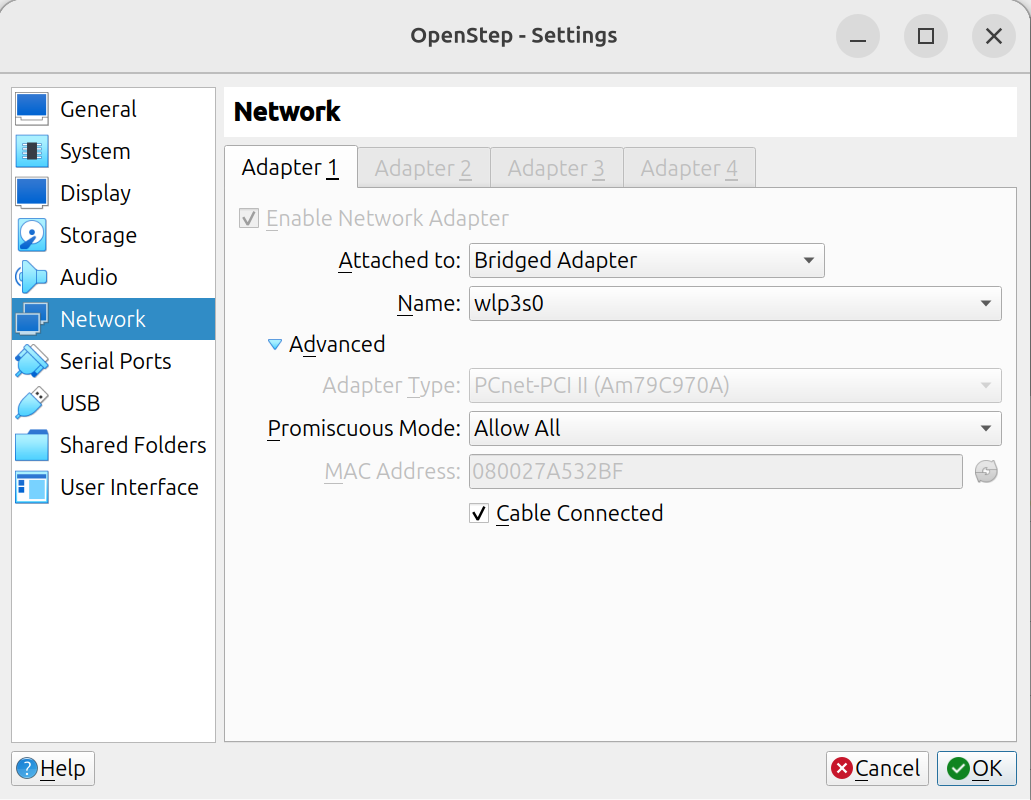Image resolution: width=1031 pixels, height=800 pixels.
Task: Switch to the Adapter 2 tab
Action: [x=423, y=168]
